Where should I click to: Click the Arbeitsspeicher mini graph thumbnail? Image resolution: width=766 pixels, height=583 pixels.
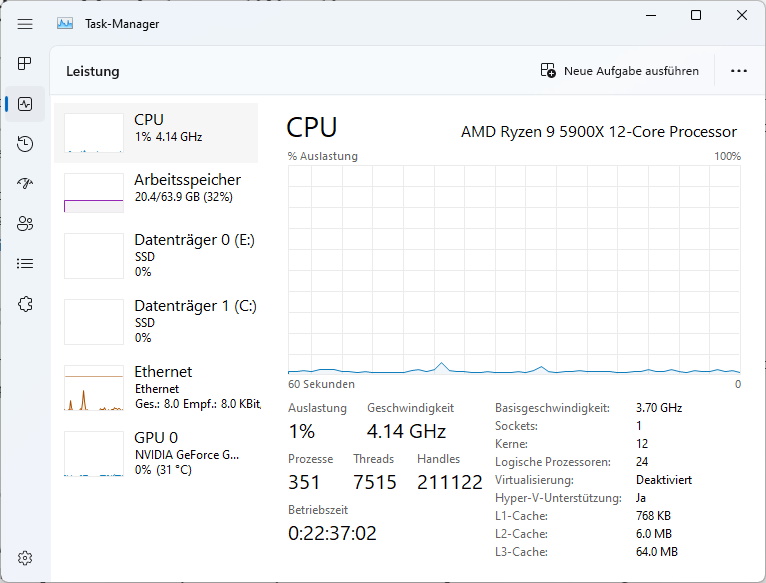click(x=94, y=193)
